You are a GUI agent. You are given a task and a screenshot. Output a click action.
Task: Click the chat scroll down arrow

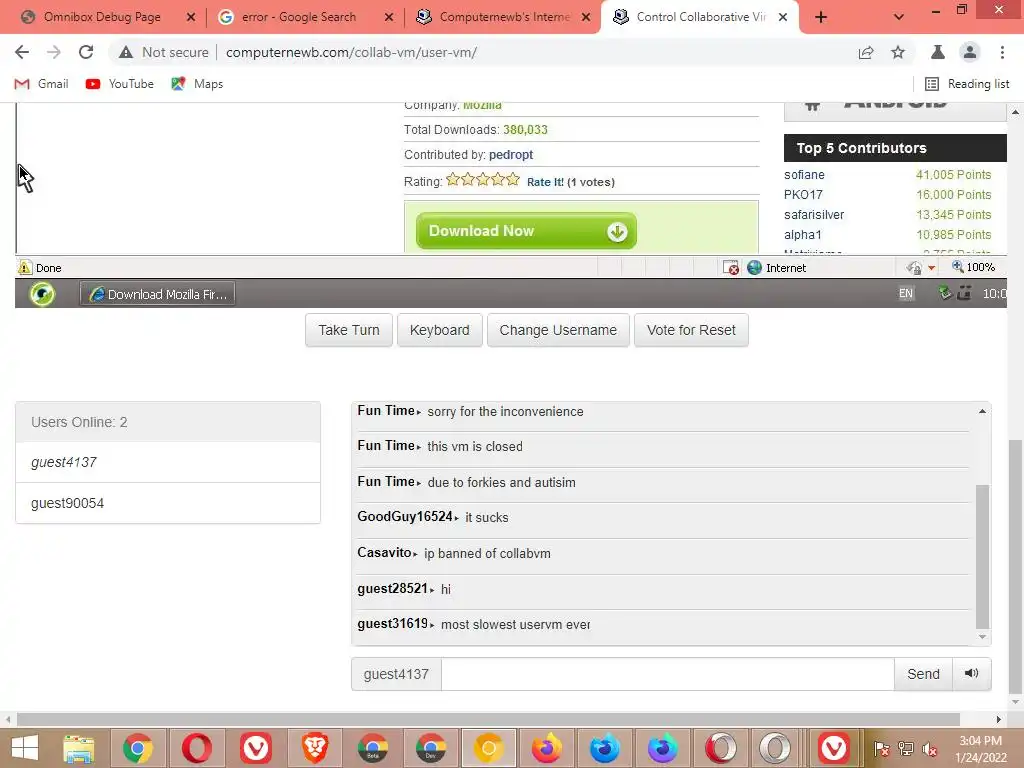click(982, 637)
